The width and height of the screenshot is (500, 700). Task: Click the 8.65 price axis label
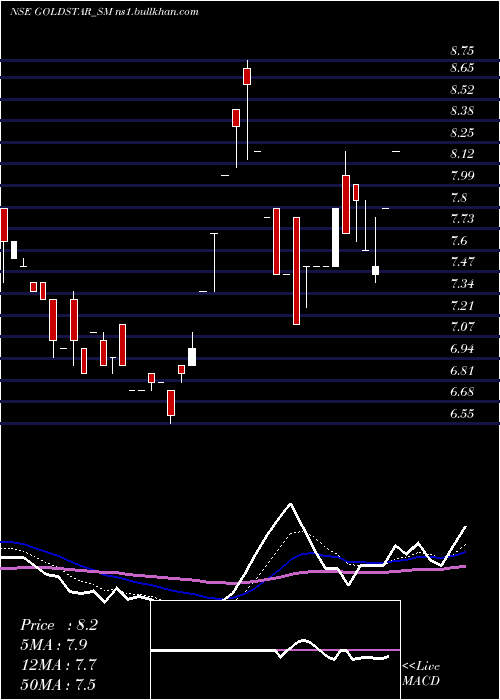(x=462, y=68)
